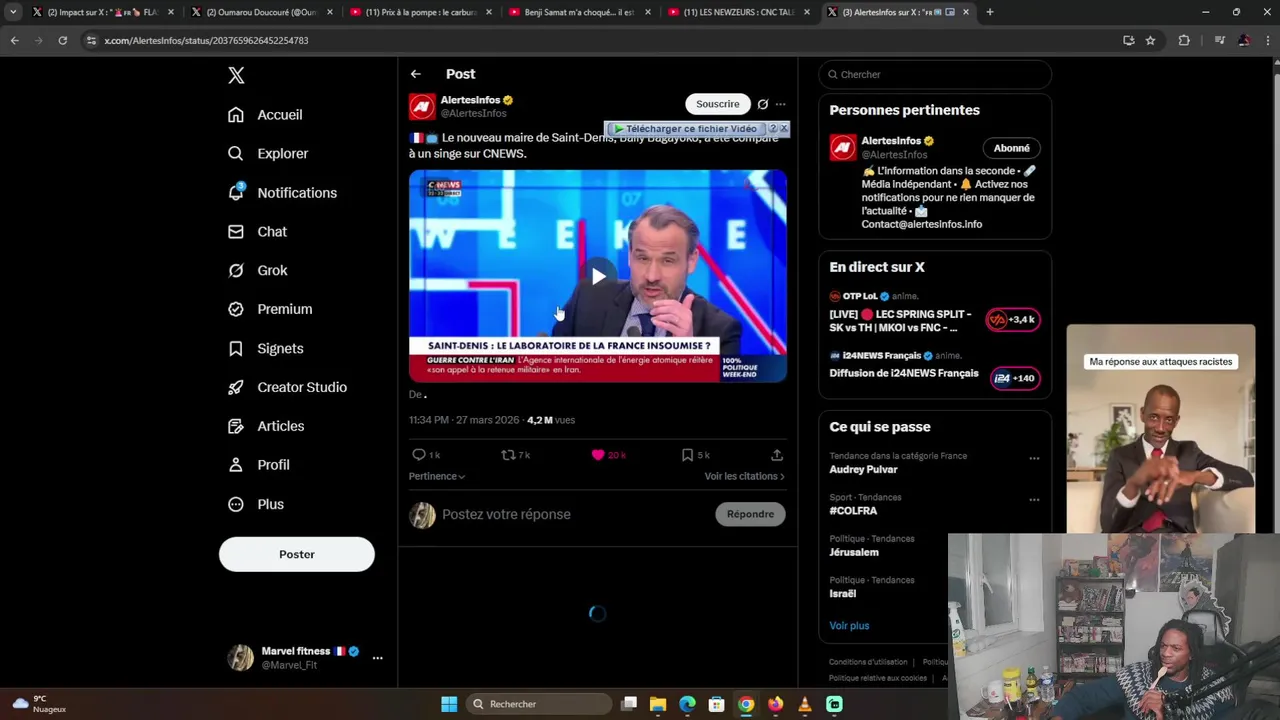The width and height of the screenshot is (1280, 720).
Task: Switch to the Oumarou Doucouré tab
Action: [262, 12]
